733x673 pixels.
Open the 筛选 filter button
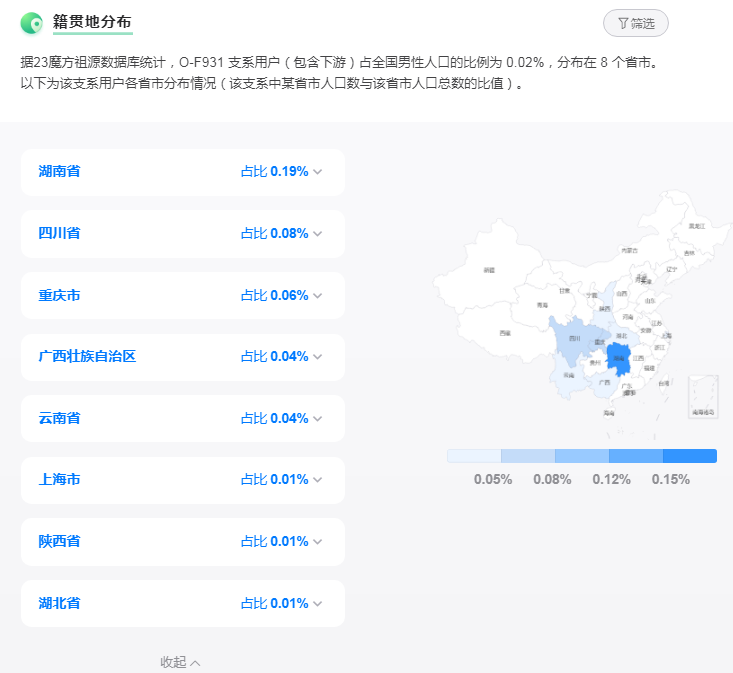pyautogui.click(x=636, y=23)
